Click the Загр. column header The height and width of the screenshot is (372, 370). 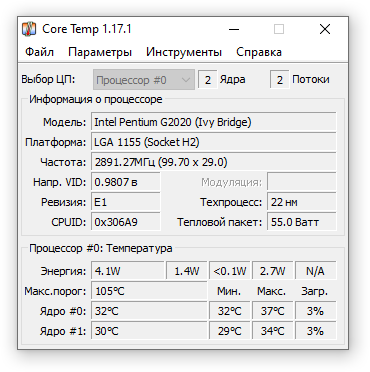(x=314, y=291)
